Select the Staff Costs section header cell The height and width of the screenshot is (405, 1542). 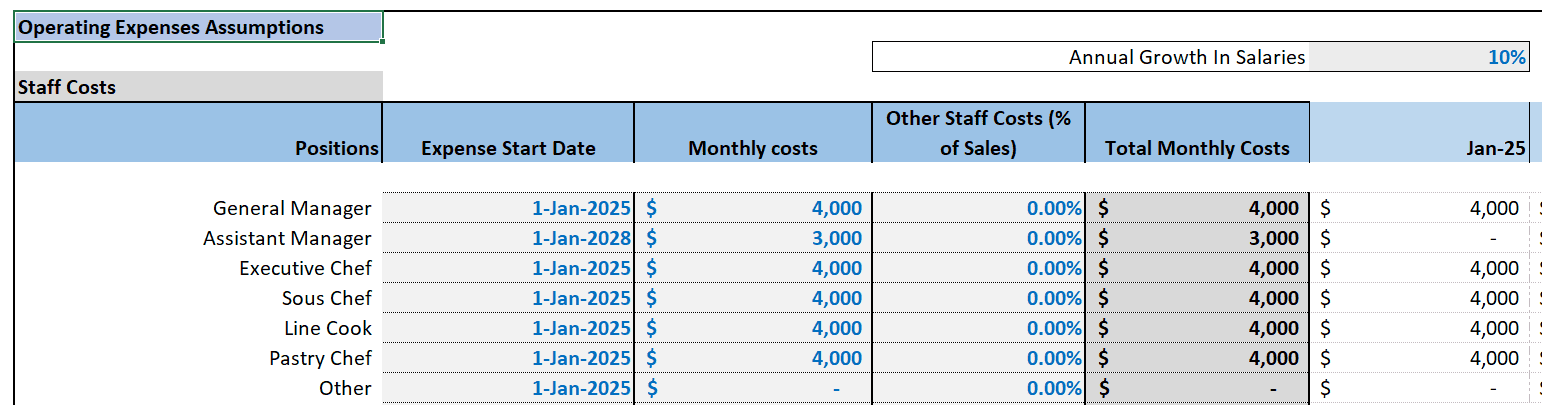point(198,87)
